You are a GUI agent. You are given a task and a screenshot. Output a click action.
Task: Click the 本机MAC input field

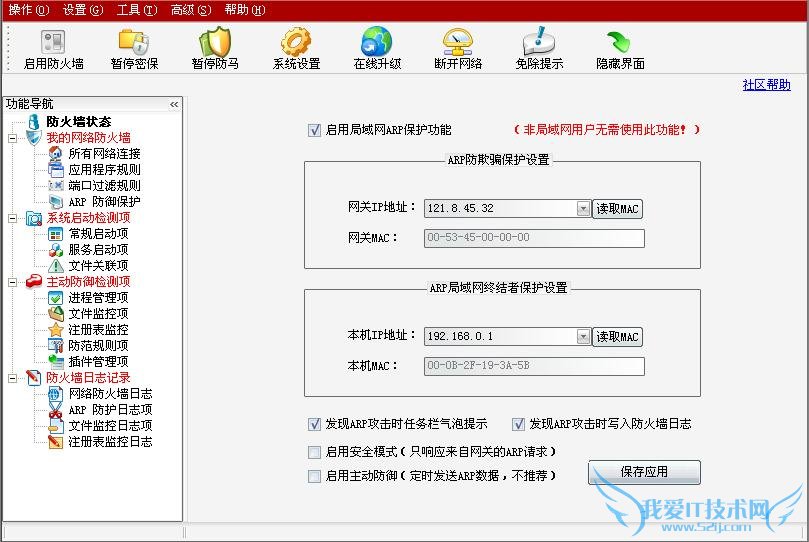(534, 366)
